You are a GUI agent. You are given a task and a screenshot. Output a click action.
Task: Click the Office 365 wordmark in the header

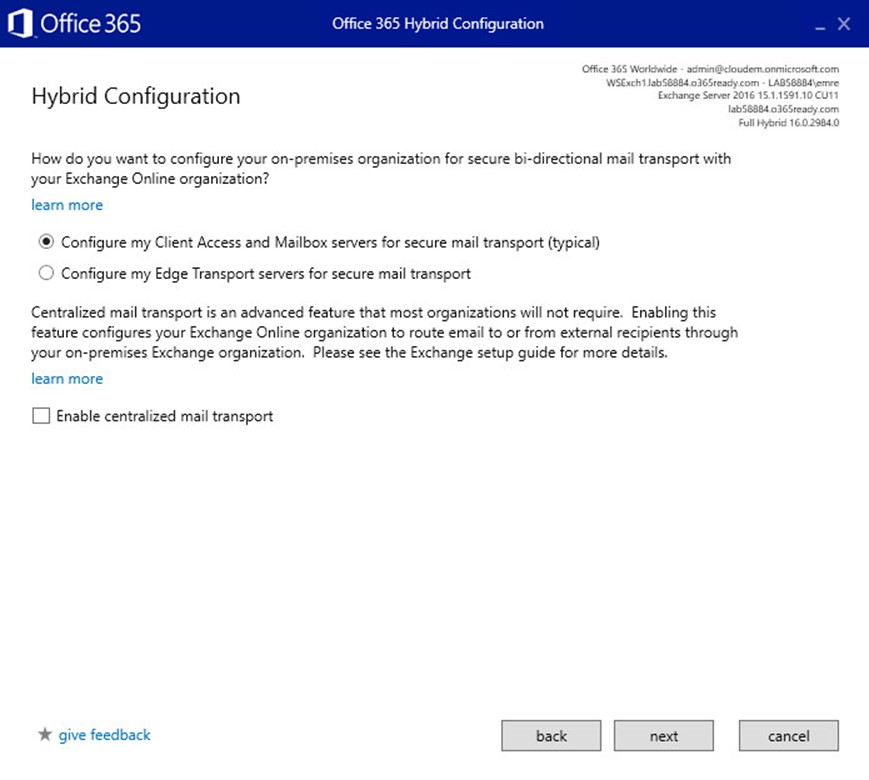click(x=90, y=24)
